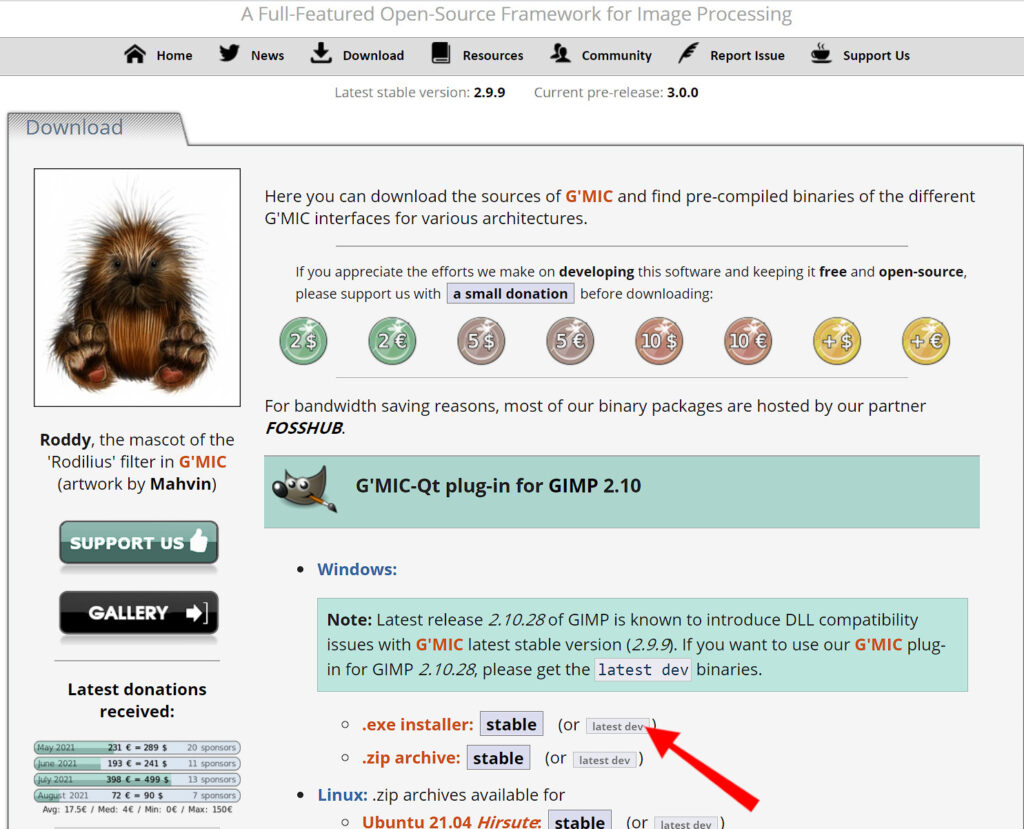Download stable .zip archive

498,758
